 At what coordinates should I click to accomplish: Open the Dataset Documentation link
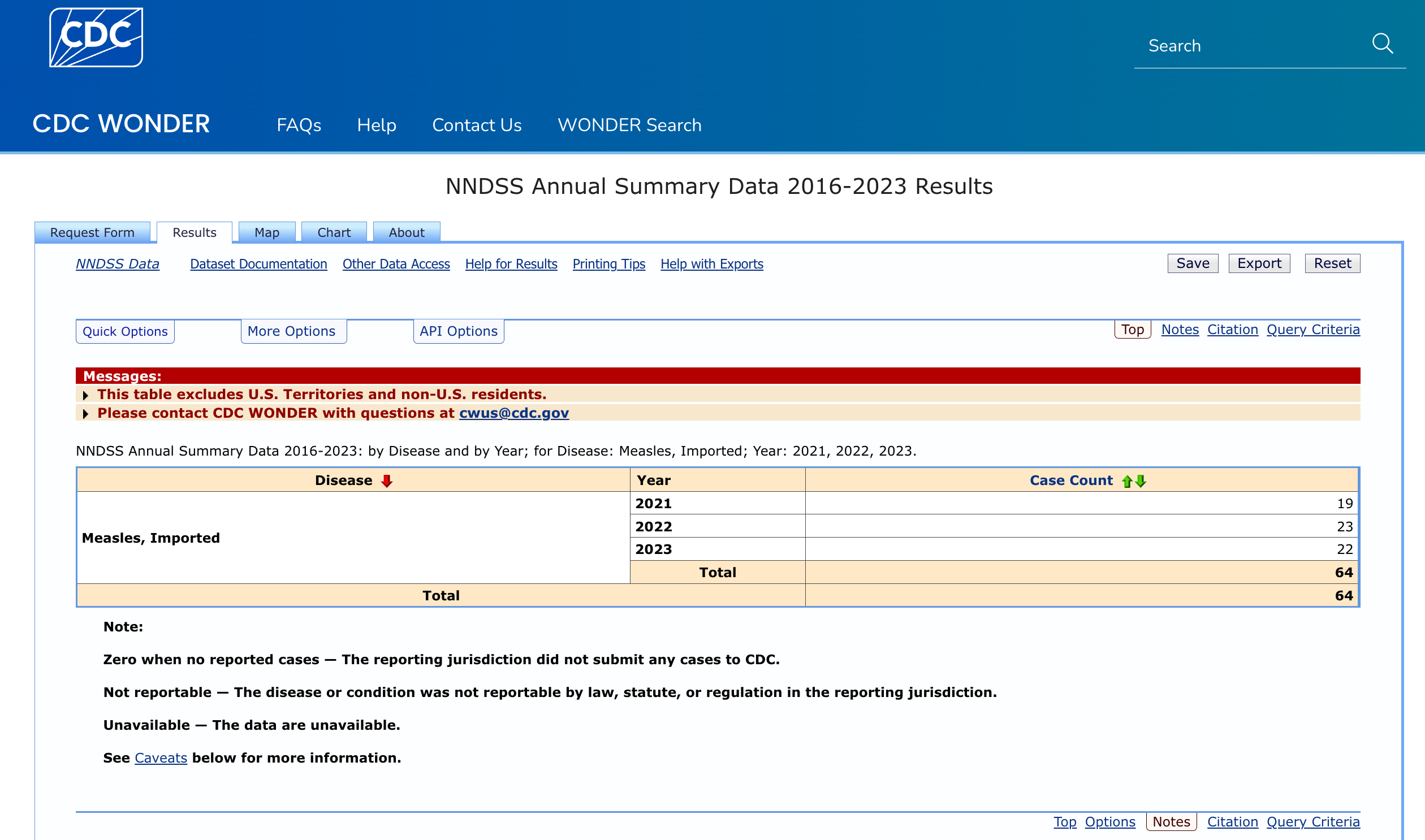pos(259,265)
